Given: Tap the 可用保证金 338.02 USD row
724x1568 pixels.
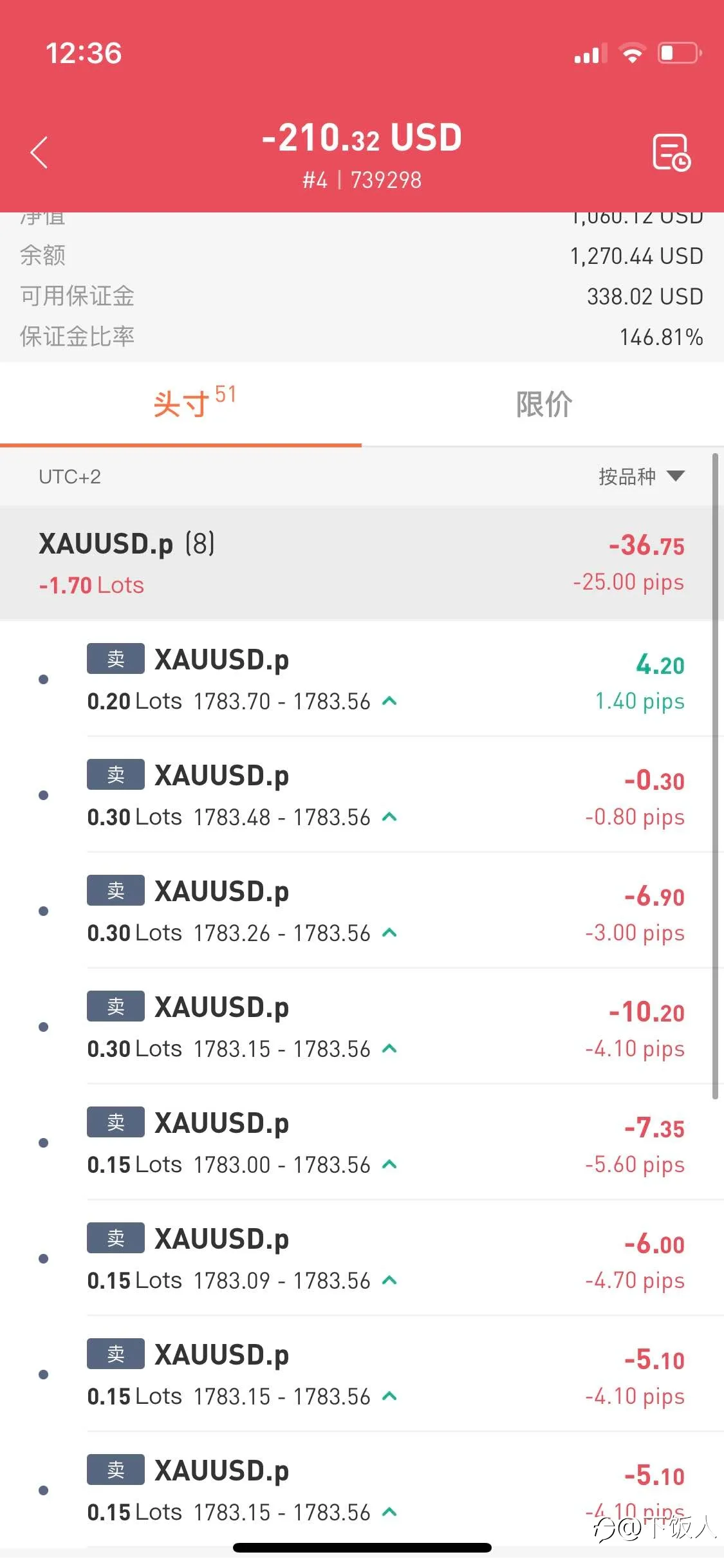Looking at the screenshot, I should coord(362,296).
